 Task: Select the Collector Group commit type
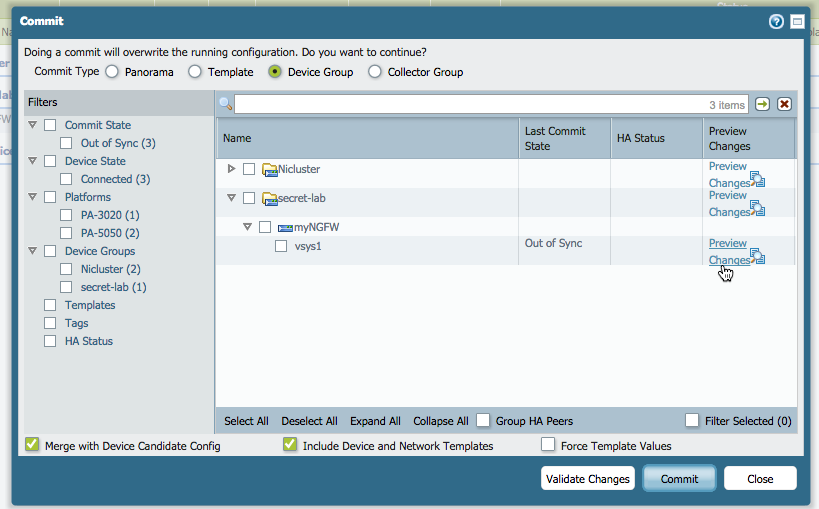[x=375, y=72]
